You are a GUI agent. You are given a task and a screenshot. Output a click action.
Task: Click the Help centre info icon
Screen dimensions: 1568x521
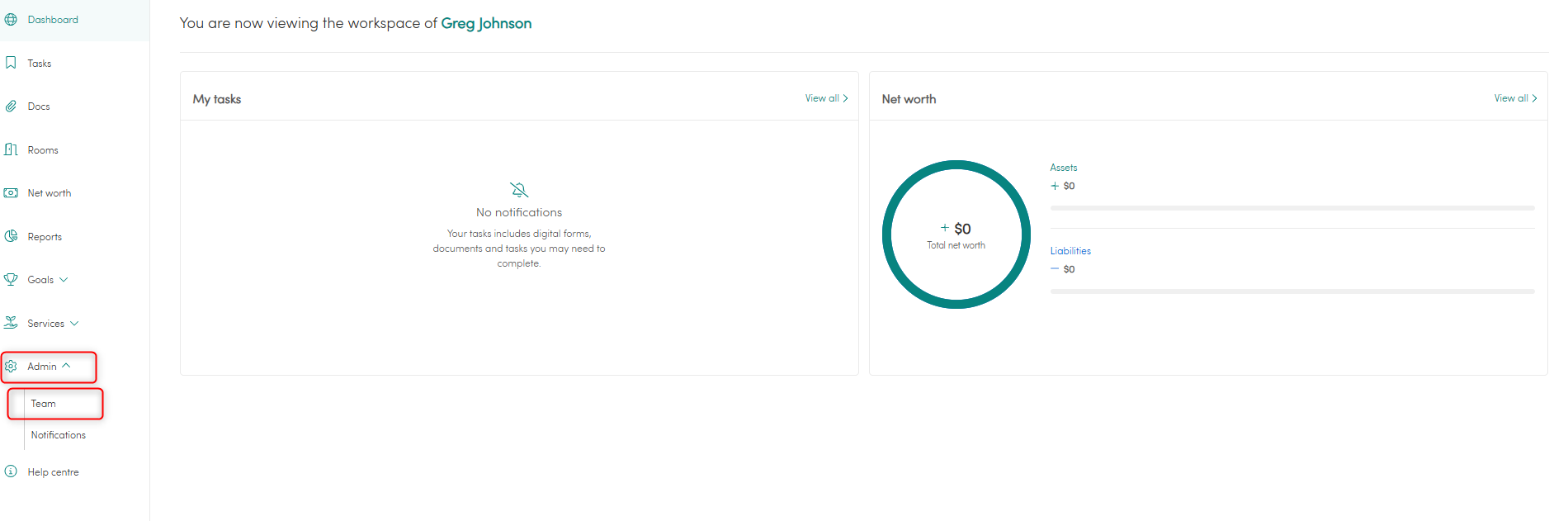tap(11, 471)
